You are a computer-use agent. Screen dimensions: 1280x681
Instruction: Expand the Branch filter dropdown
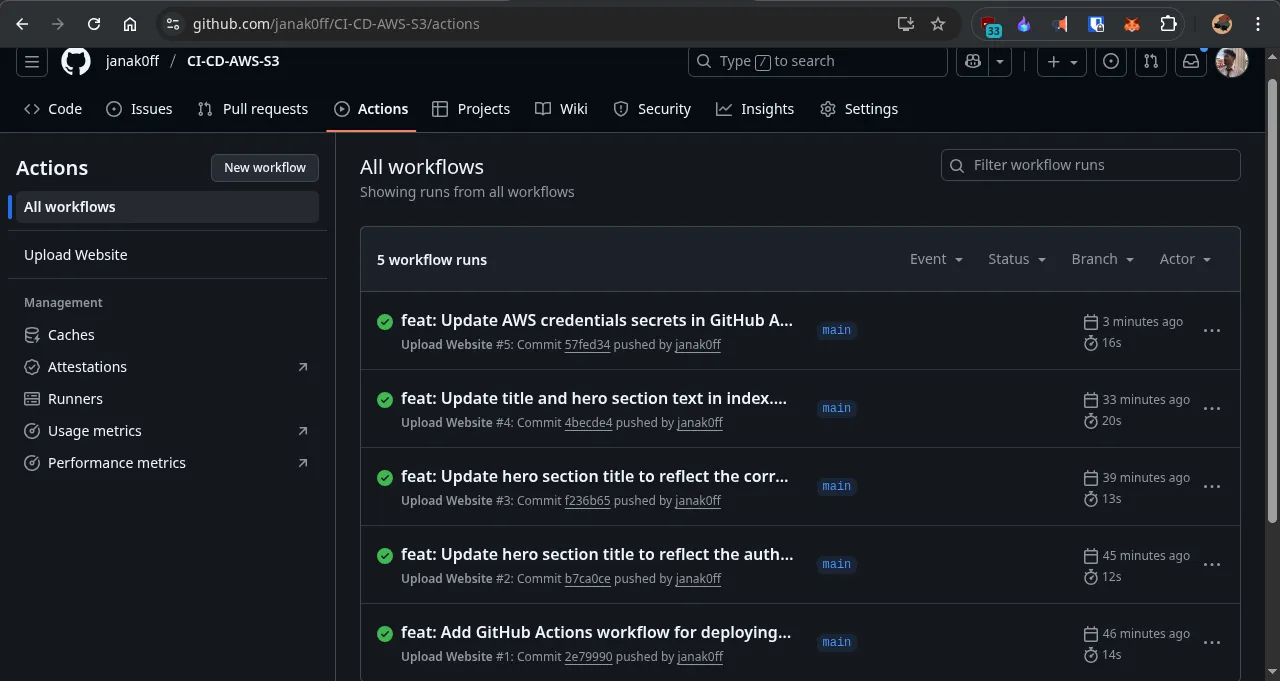pyautogui.click(x=1102, y=259)
